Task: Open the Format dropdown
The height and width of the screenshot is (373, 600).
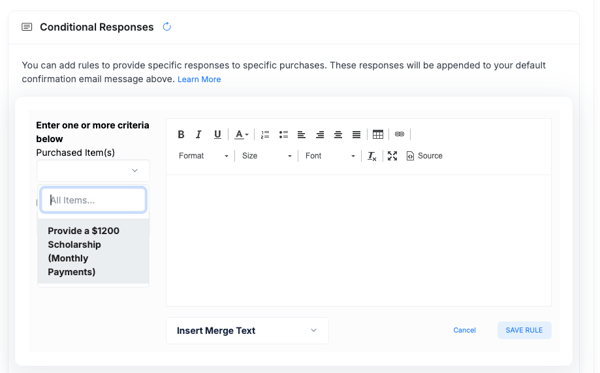Action: tap(203, 156)
